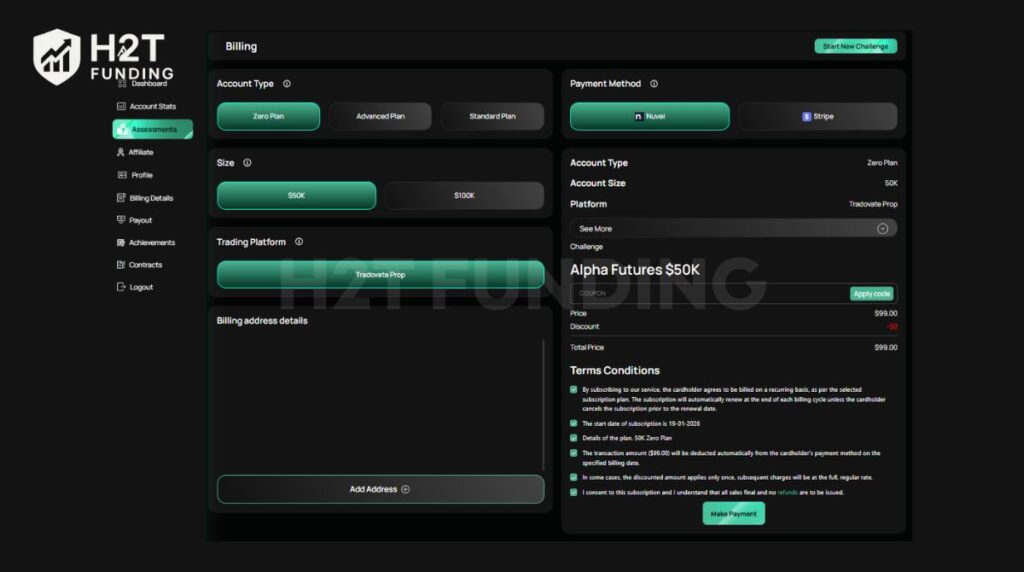
Task: Toggle the subscription start date checkbox
Action: (x=574, y=423)
